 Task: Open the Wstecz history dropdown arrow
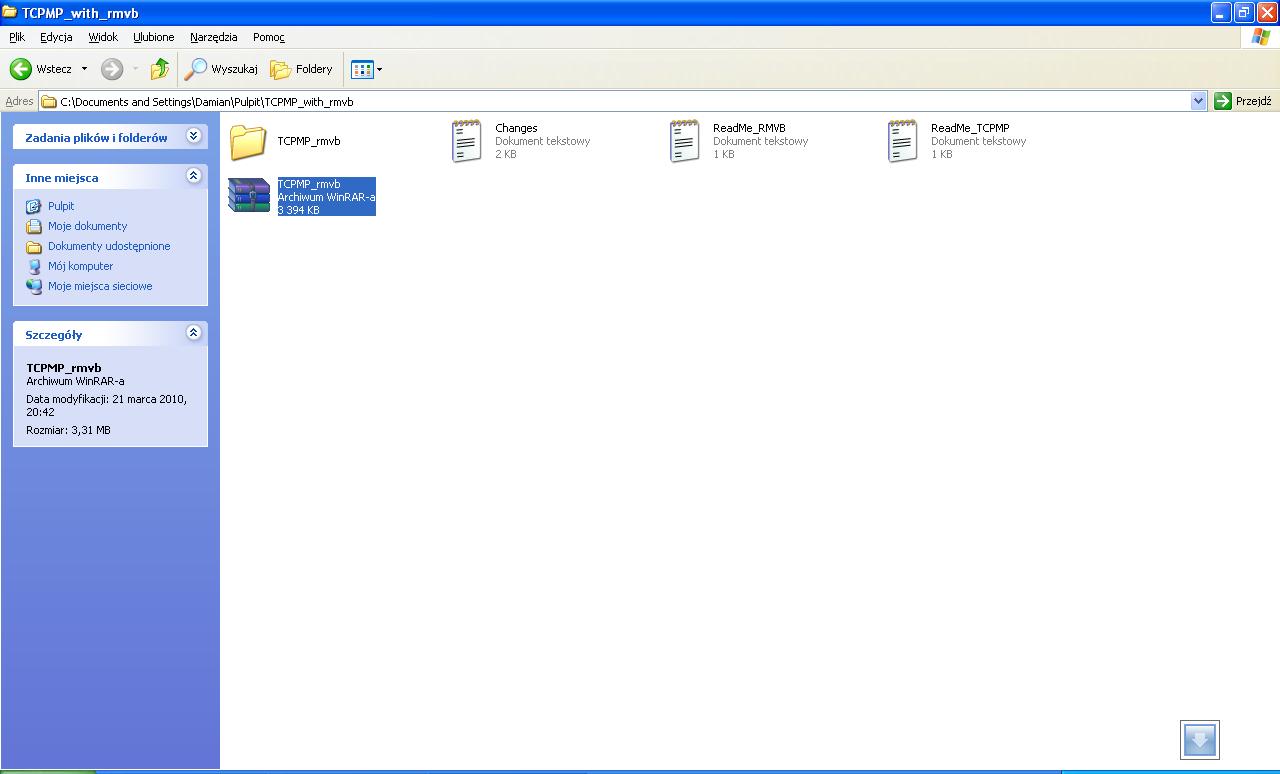click(x=84, y=69)
